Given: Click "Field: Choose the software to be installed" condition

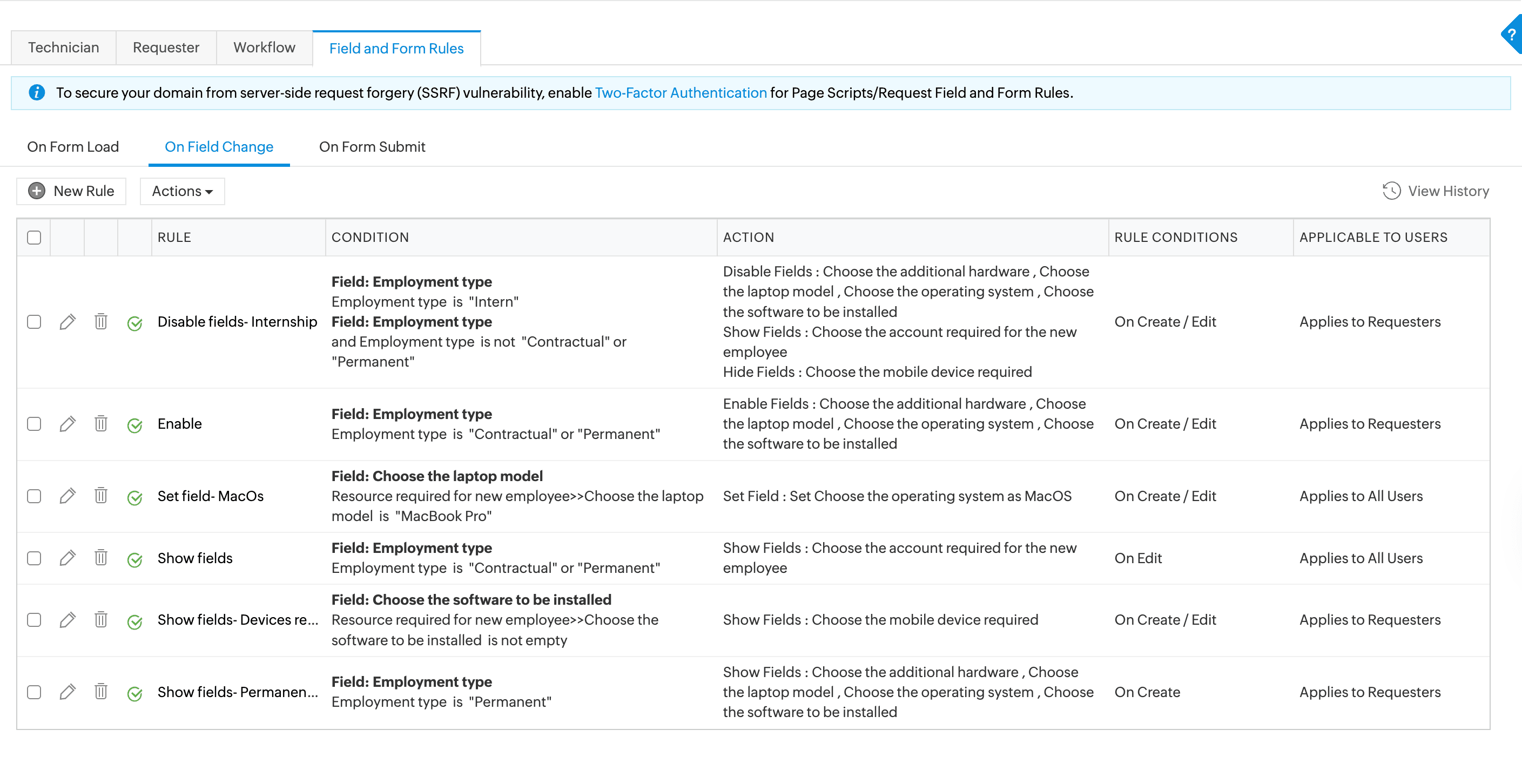Looking at the screenshot, I should pyautogui.click(x=472, y=600).
